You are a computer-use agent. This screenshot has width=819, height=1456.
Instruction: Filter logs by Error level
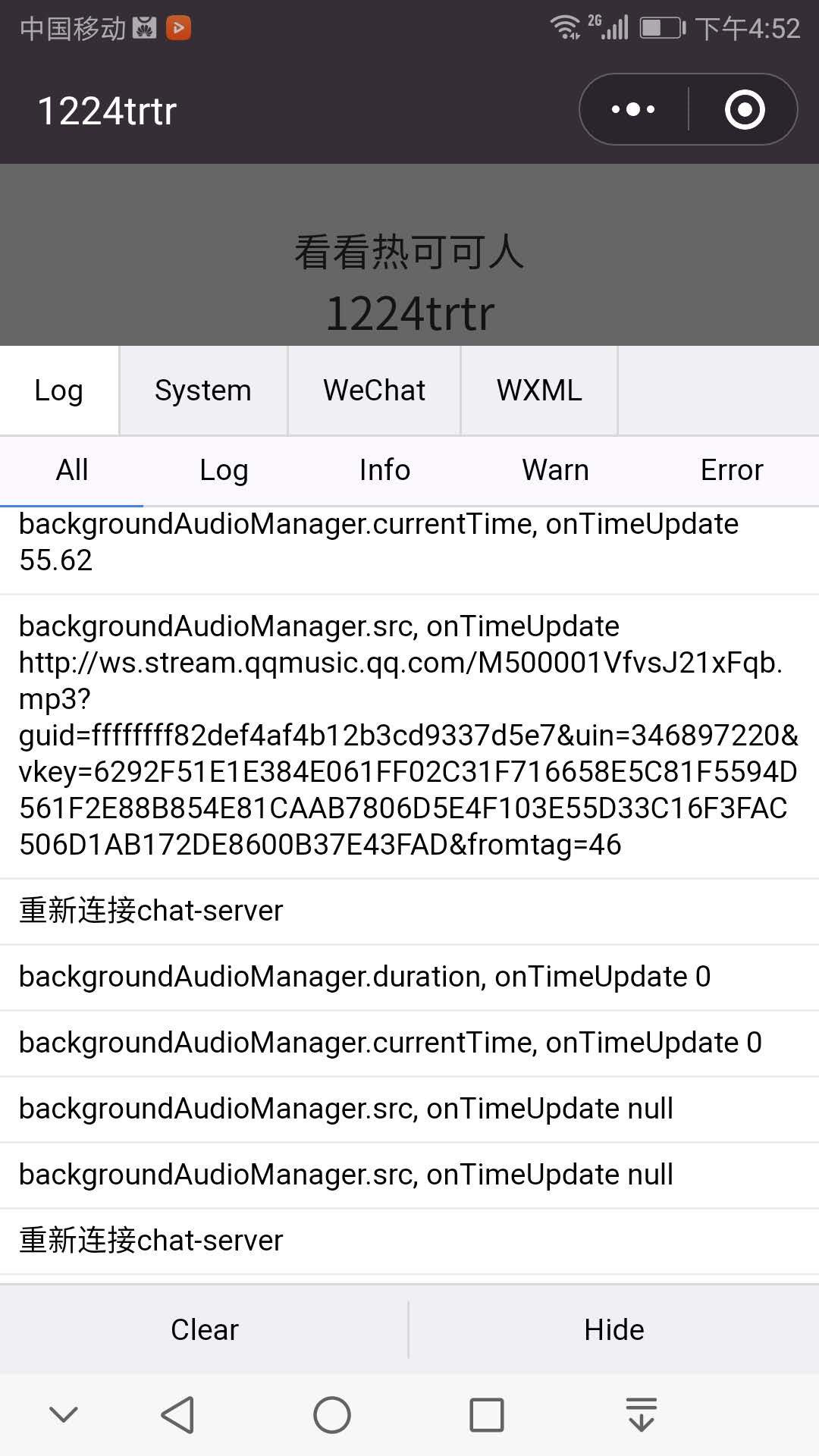[732, 470]
